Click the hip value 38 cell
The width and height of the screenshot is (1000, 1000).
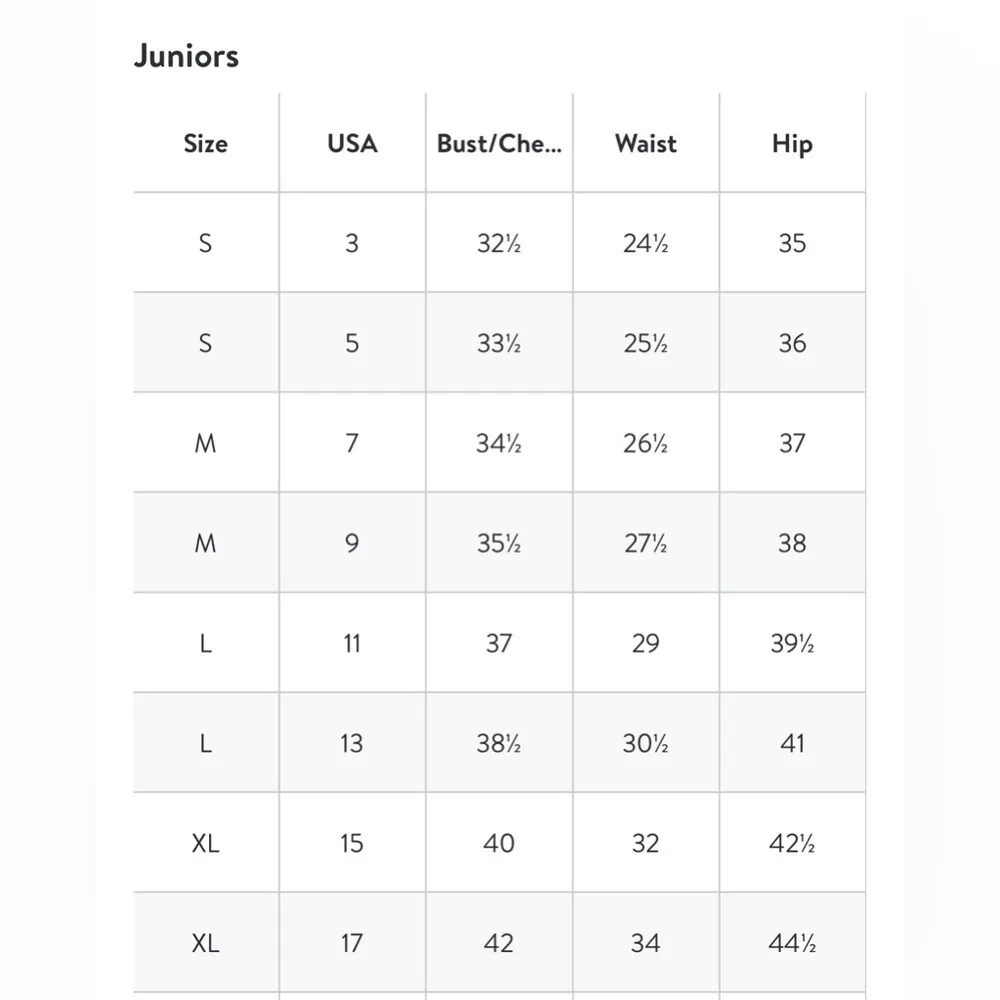click(x=792, y=543)
